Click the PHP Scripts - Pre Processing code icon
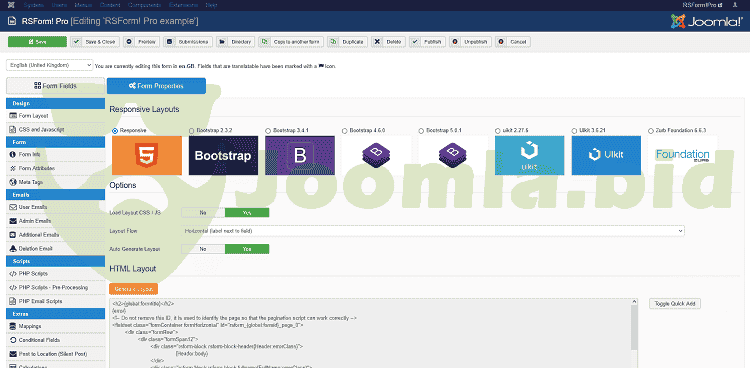Viewport: 750px width, 368px height. (x=12, y=288)
